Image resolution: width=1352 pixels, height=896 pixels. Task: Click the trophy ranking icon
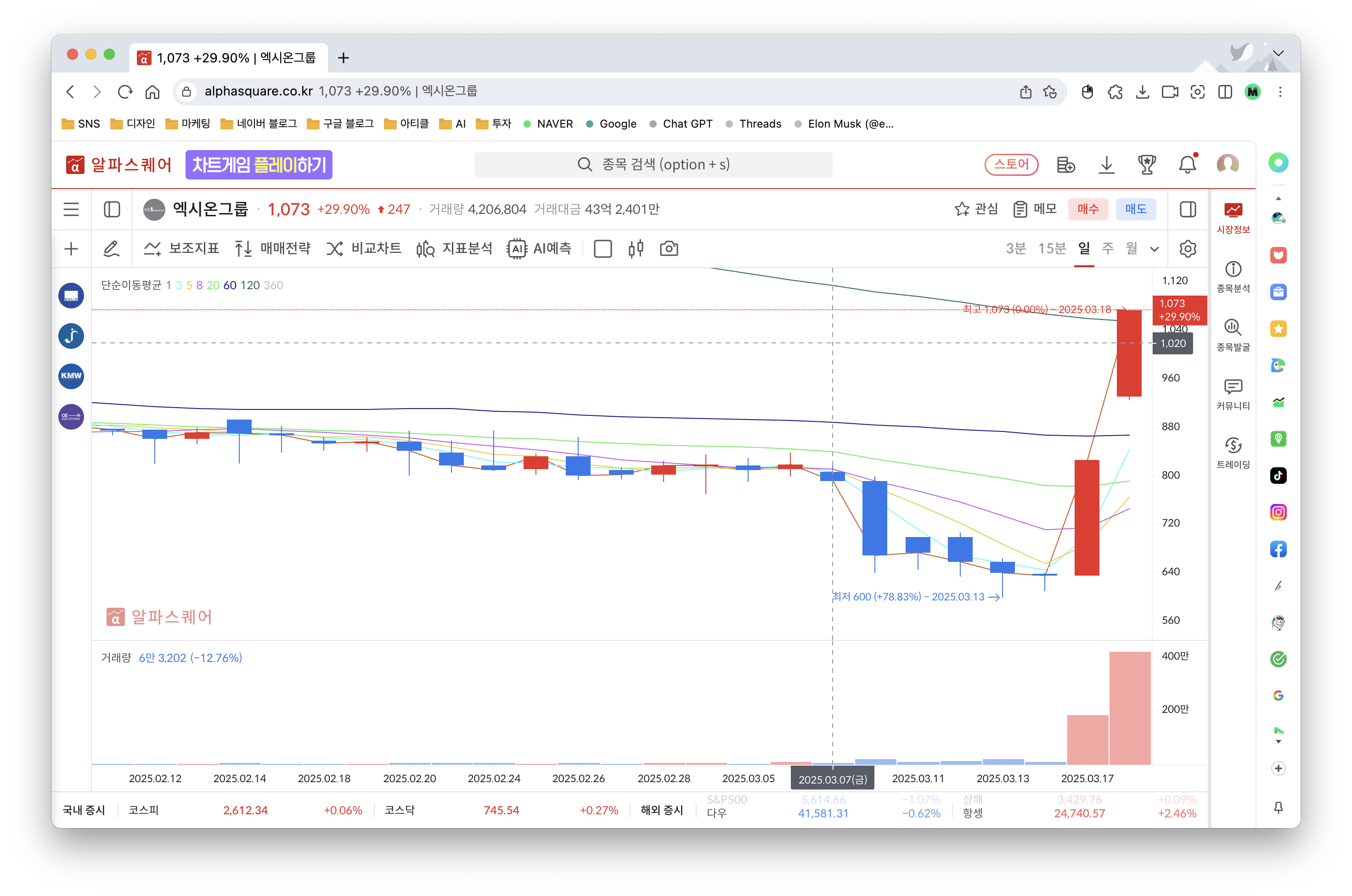(x=1146, y=165)
